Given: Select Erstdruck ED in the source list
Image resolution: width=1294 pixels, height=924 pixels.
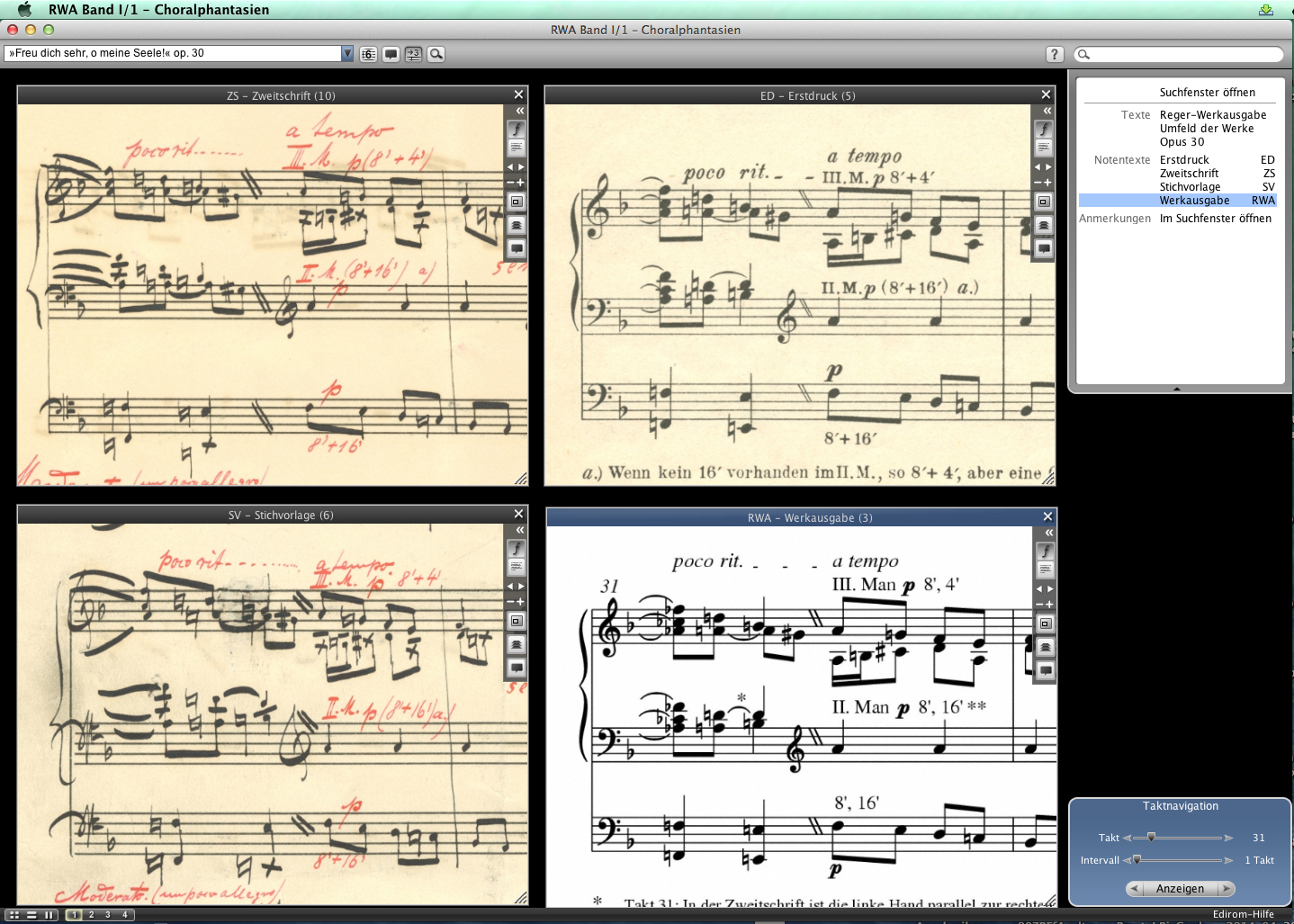Looking at the screenshot, I should pyautogui.click(x=1184, y=160).
